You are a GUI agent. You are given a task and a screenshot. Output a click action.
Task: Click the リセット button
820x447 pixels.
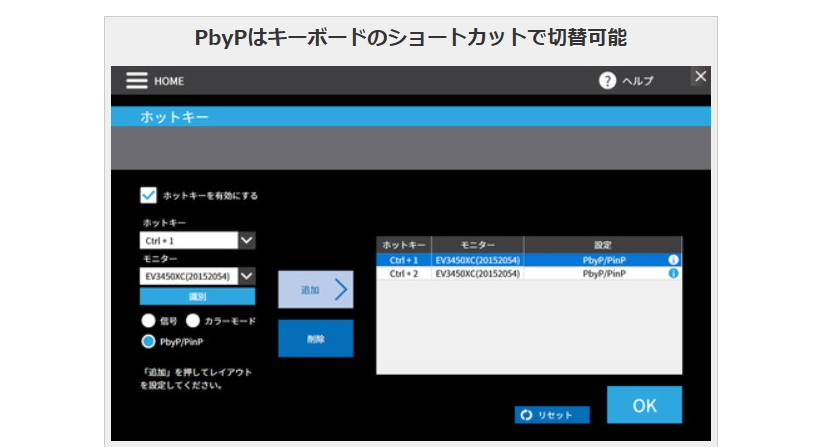coord(552,414)
